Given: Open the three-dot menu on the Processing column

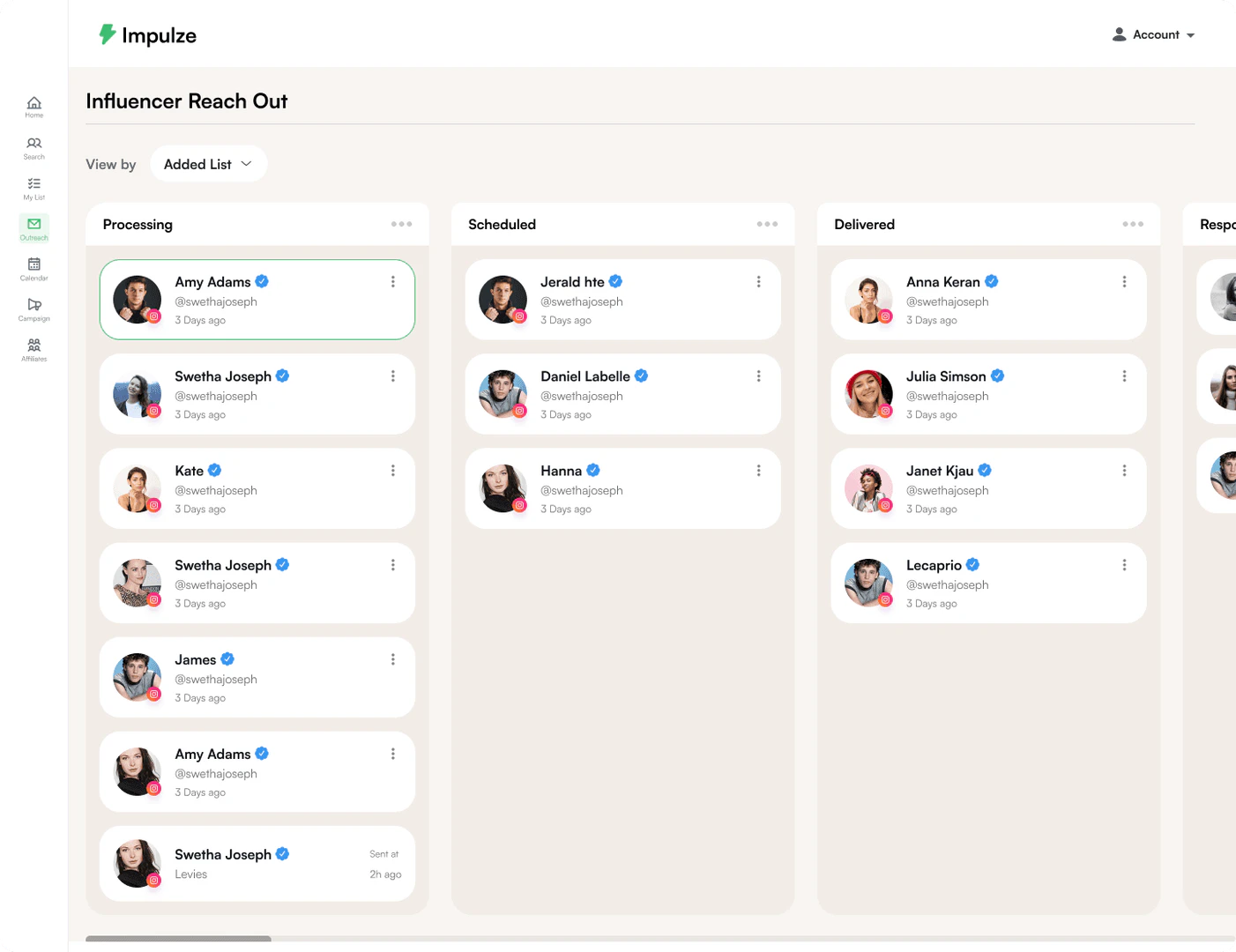Looking at the screenshot, I should (401, 224).
